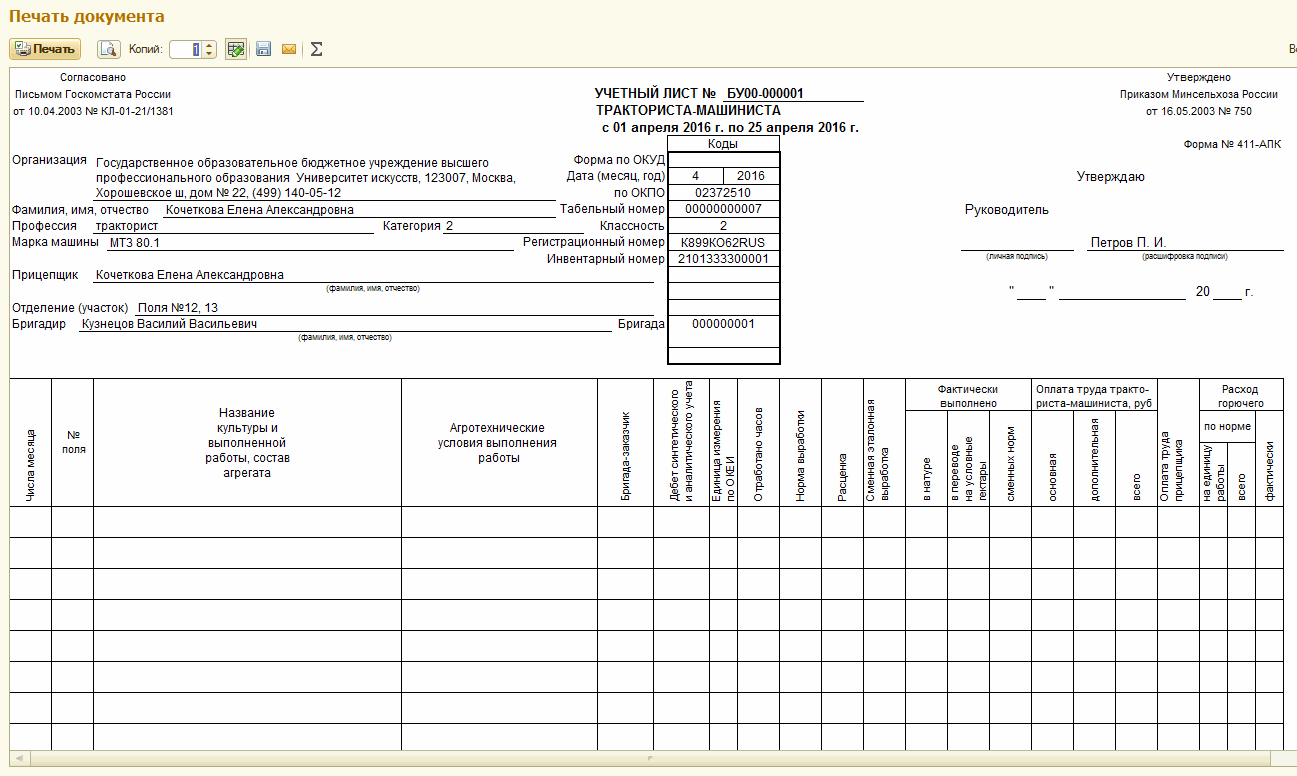Click the Печать print button
Image resolution: width=1297 pixels, height=776 pixels.
tap(45, 49)
